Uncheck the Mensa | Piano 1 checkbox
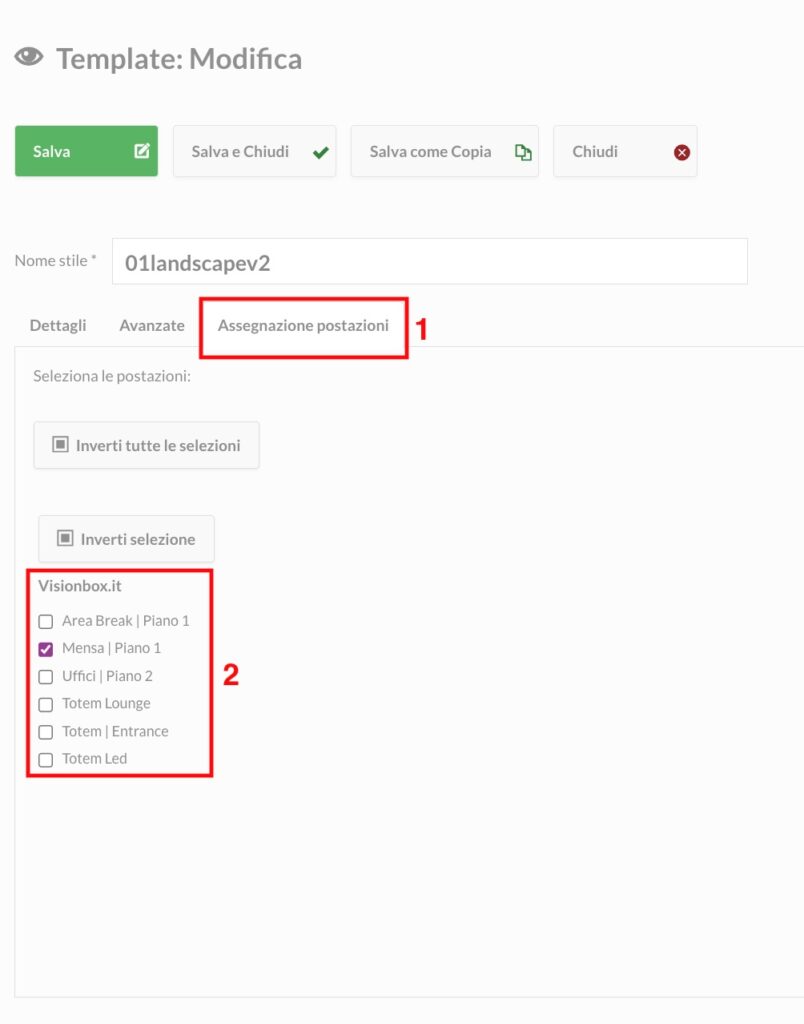Screen dimensions: 804x1024 (46, 649)
